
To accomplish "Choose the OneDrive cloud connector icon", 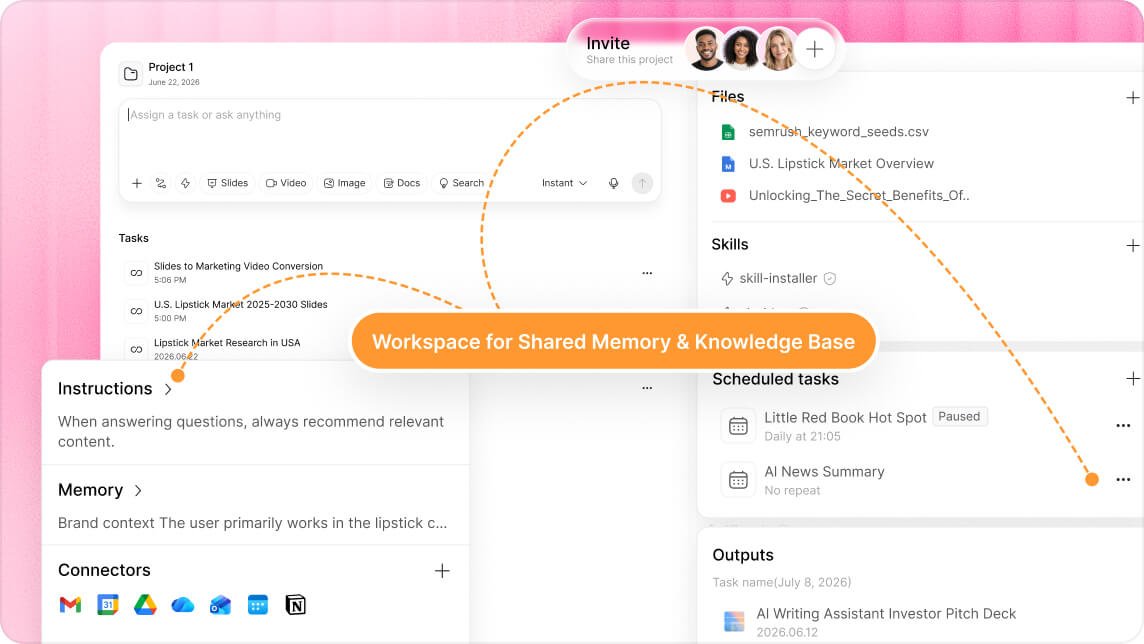I will tap(182, 605).
